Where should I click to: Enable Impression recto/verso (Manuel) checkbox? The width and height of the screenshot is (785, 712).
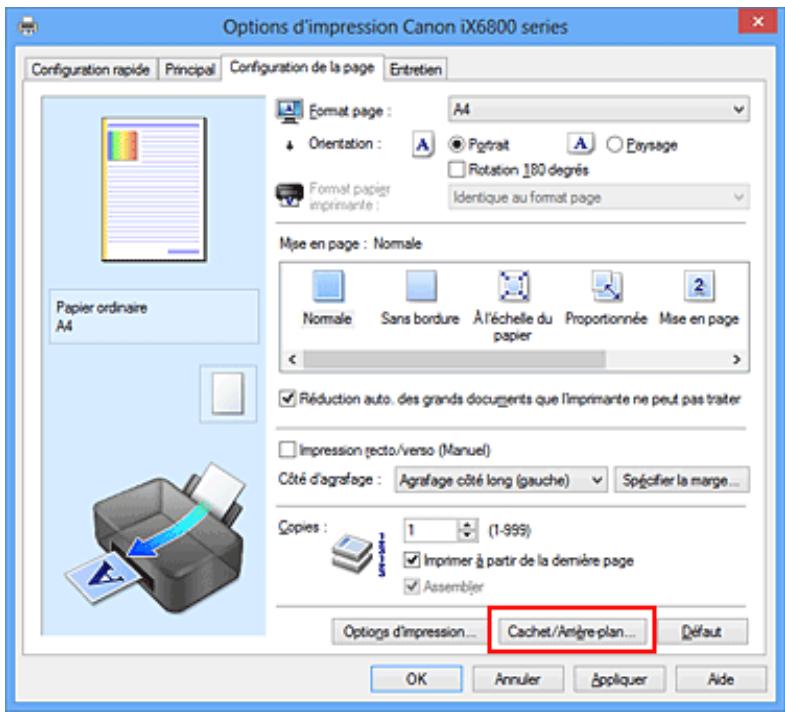coord(287,450)
